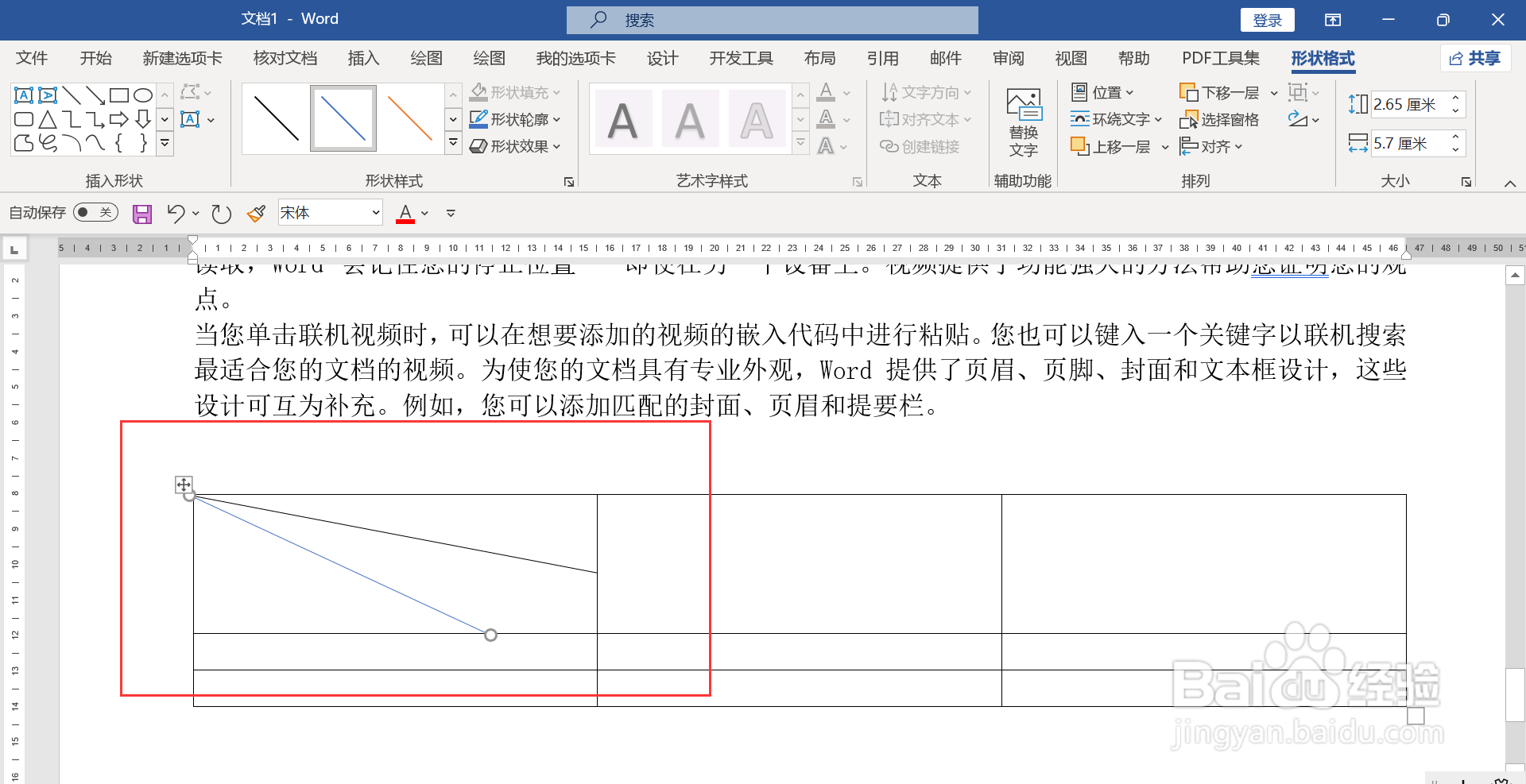
Task: Open the shape styles dialog launcher
Action: [x=569, y=182]
